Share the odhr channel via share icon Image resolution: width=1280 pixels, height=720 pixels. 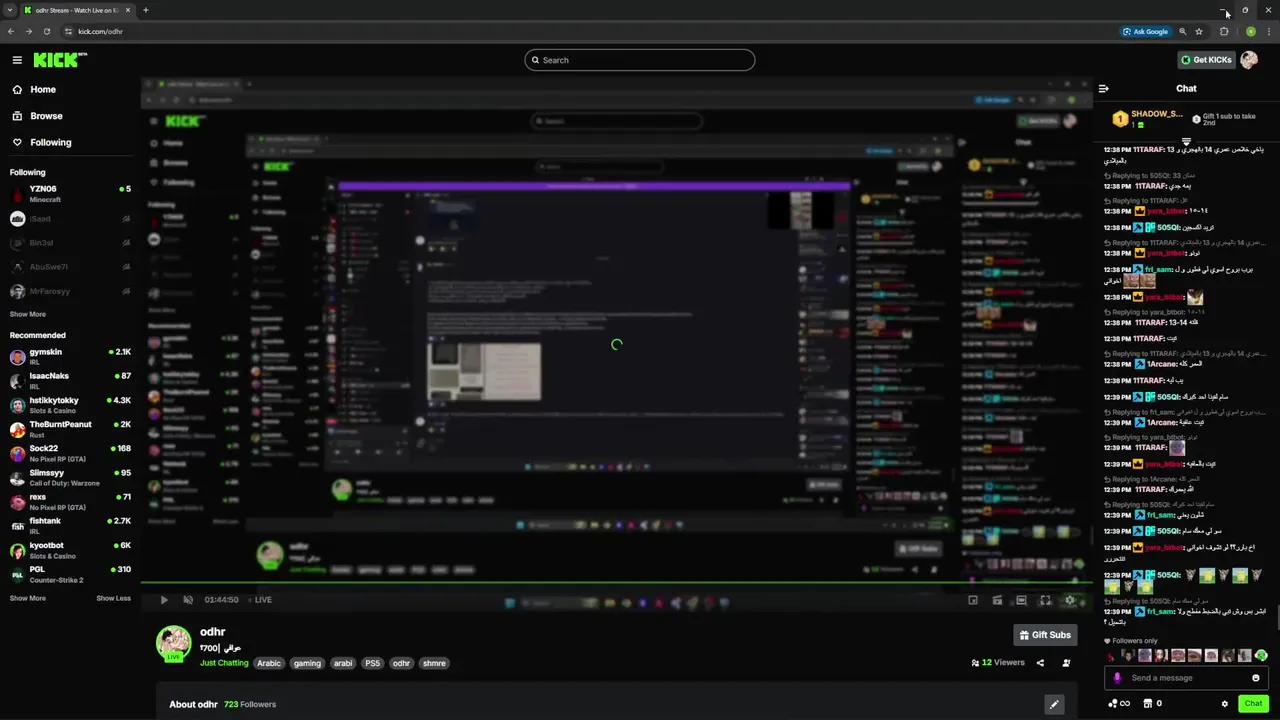[1040, 663]
